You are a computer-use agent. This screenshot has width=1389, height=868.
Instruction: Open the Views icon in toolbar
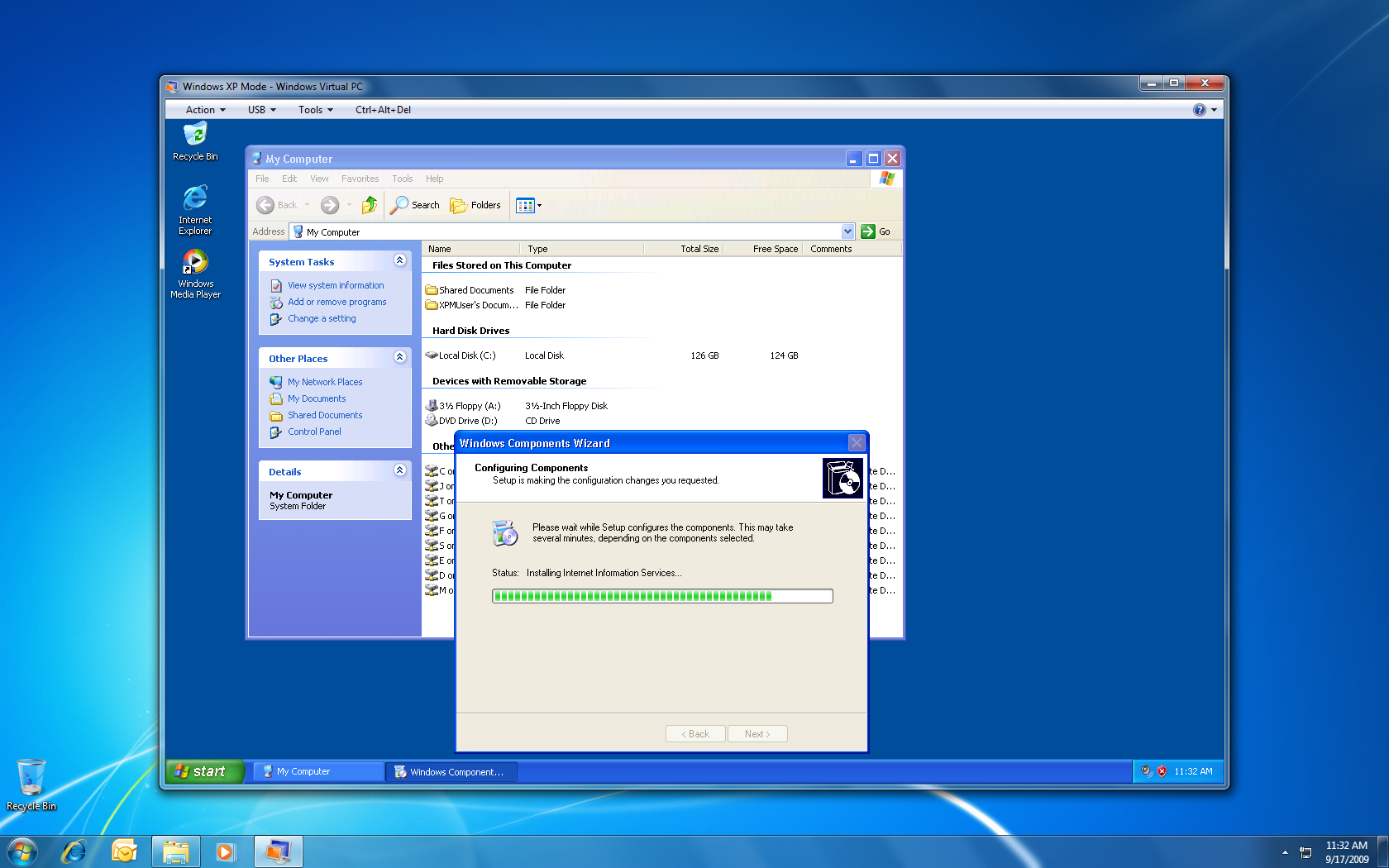pos(525,205)
